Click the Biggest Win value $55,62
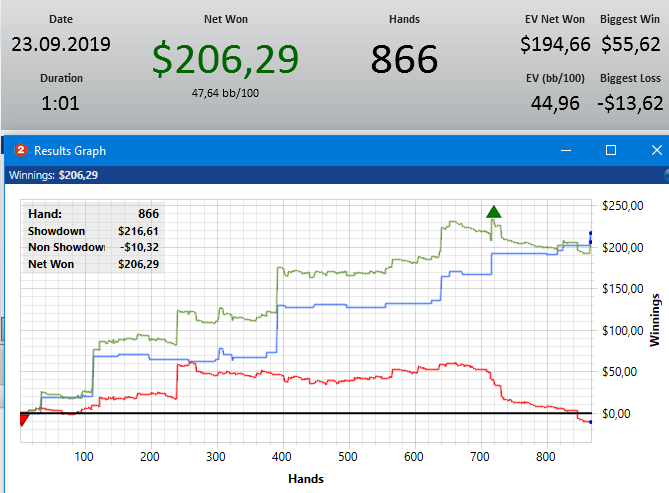The height and width of the screenshot is (493, 669). point(631,44)
